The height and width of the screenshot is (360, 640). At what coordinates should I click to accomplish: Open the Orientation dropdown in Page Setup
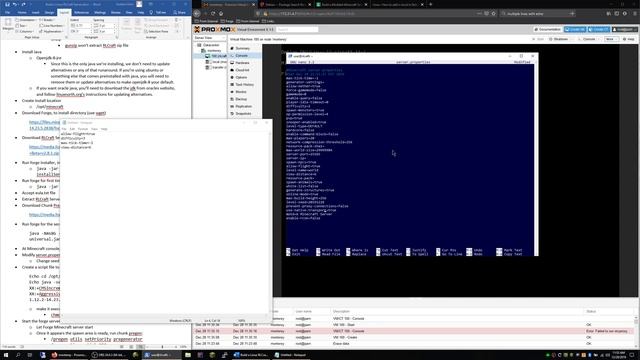click(x=27, y=20)
